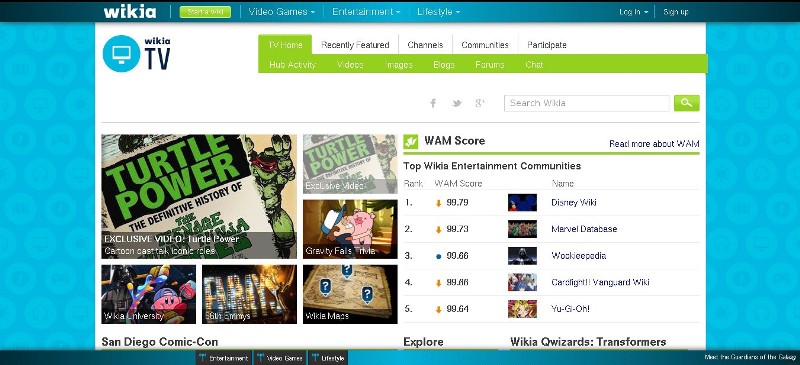
Task: Click the Search Wikia input field
Action: tap(587, 103)
